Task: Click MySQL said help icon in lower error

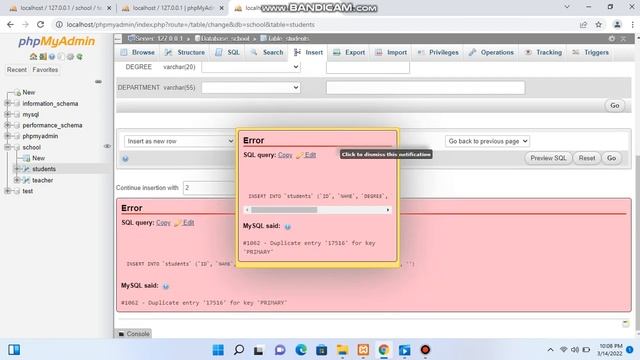Action: (166, 286)
